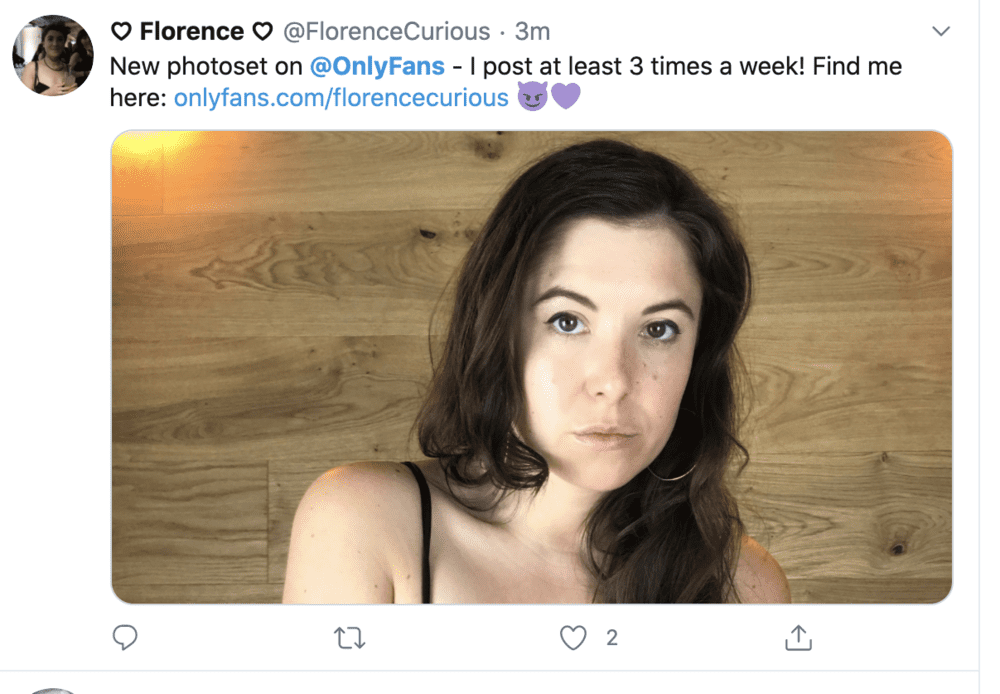Click the purple devil emoji
Image resolution: width=1000 pixels, height=694 pixels.
(533, 96)
